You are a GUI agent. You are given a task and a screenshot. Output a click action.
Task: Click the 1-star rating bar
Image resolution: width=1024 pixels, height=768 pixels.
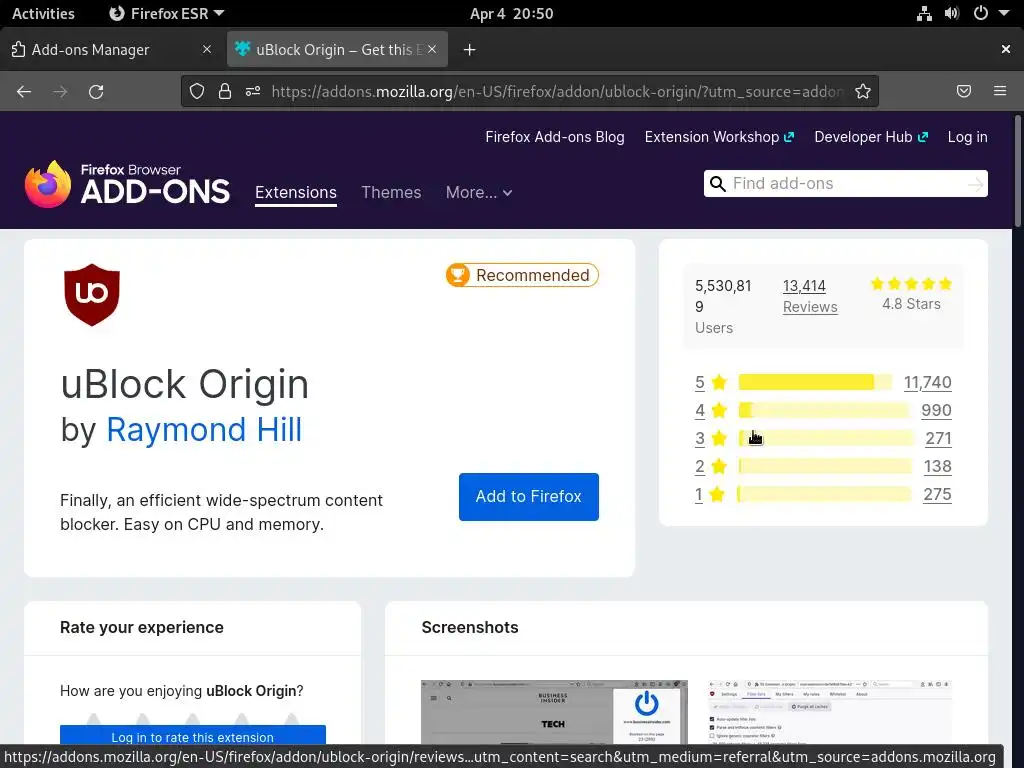[824, 494]
